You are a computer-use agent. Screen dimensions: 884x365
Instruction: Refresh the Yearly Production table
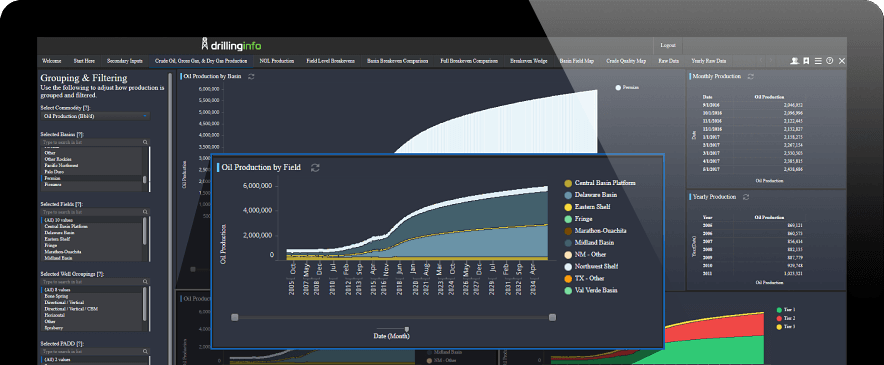click(x=746, y=197)
